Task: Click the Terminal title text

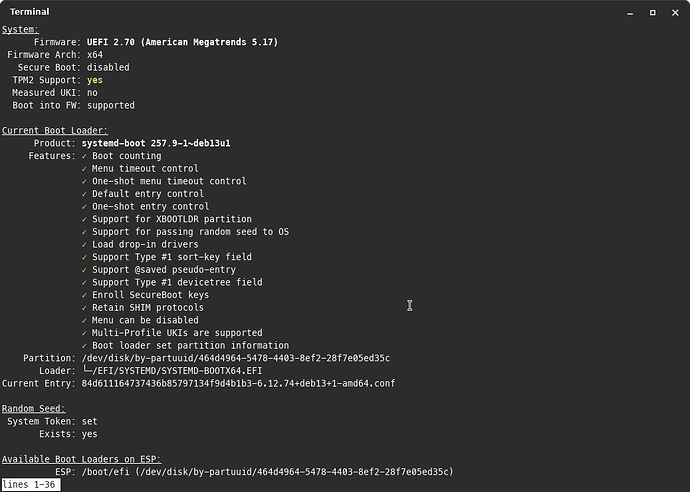Action: click(30, 12)
